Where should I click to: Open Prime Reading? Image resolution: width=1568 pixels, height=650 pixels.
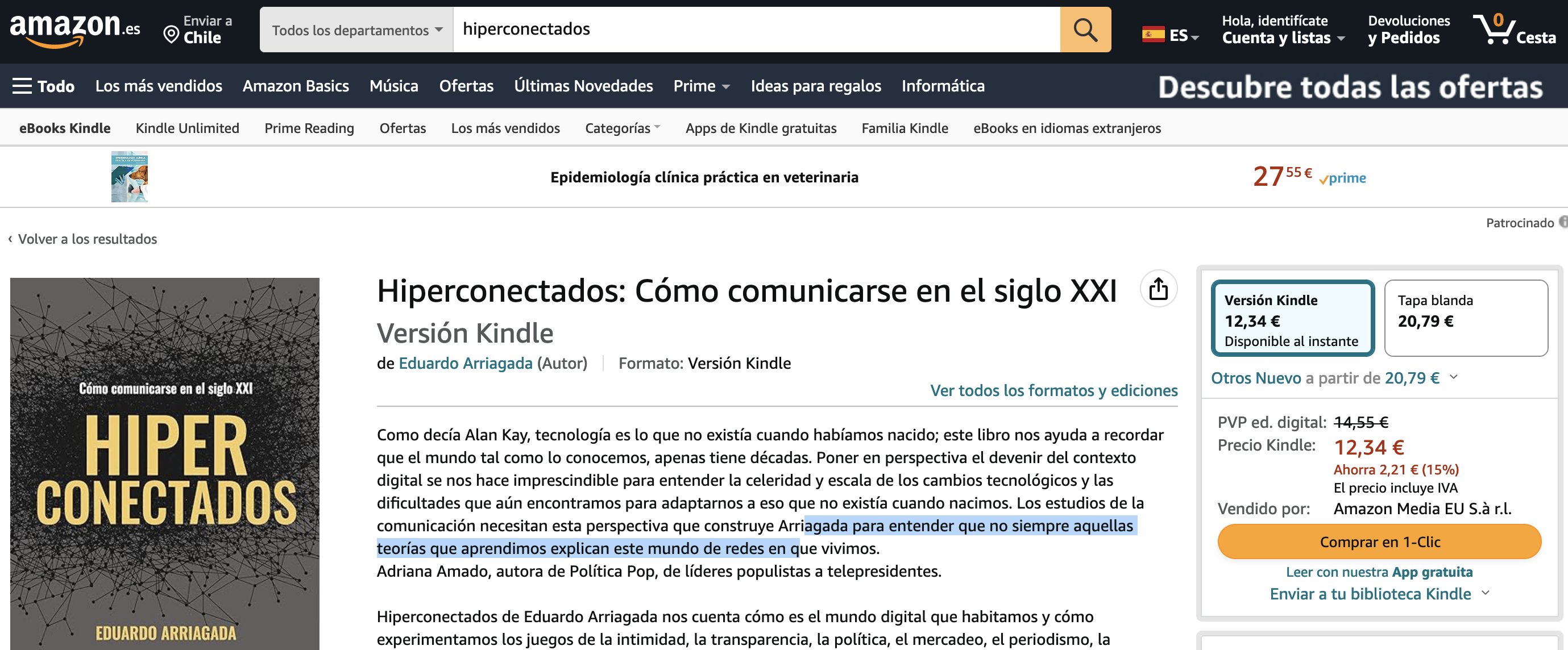[x=309, y=128]
